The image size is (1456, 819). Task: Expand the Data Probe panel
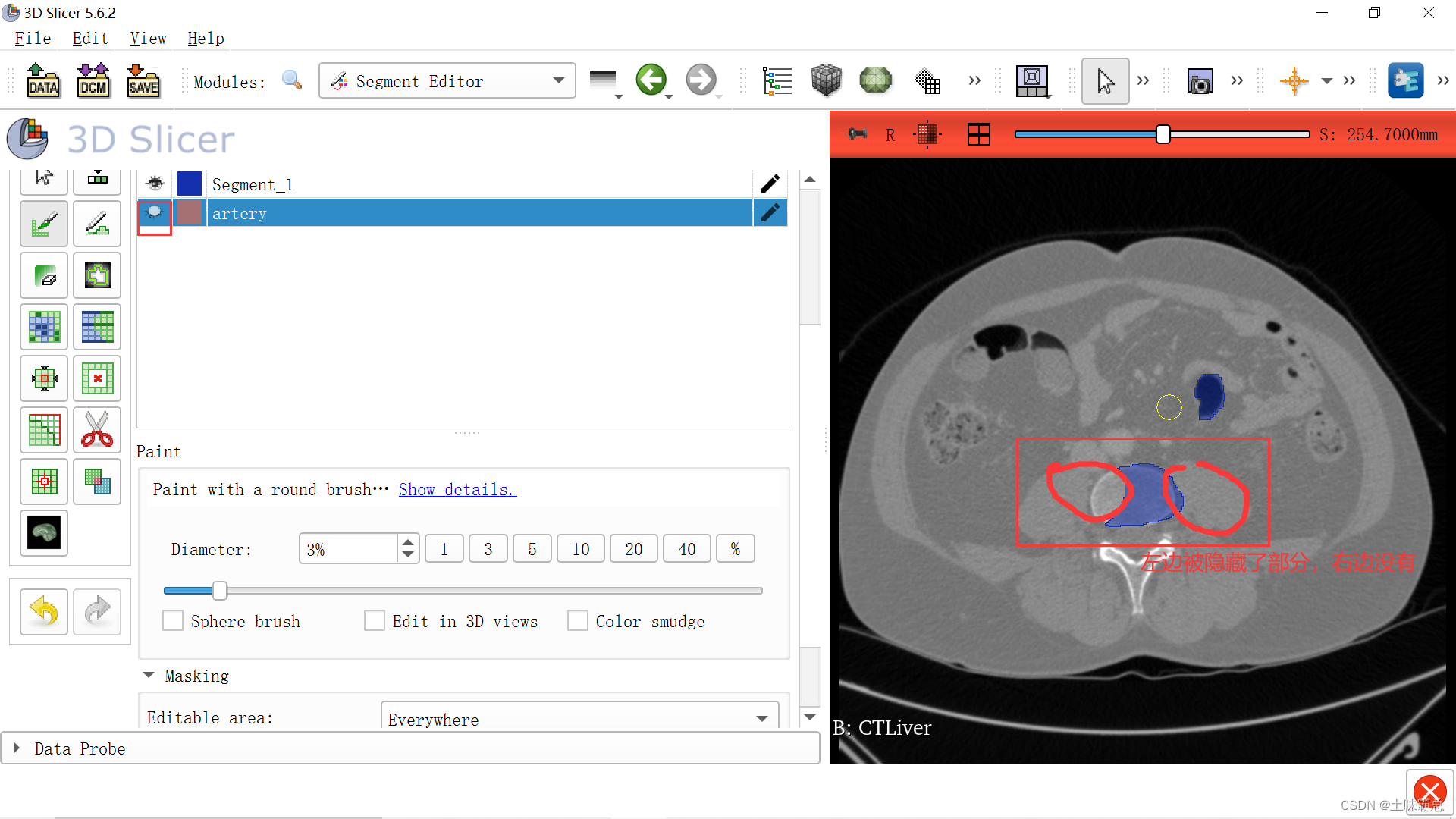coord(17,748)
